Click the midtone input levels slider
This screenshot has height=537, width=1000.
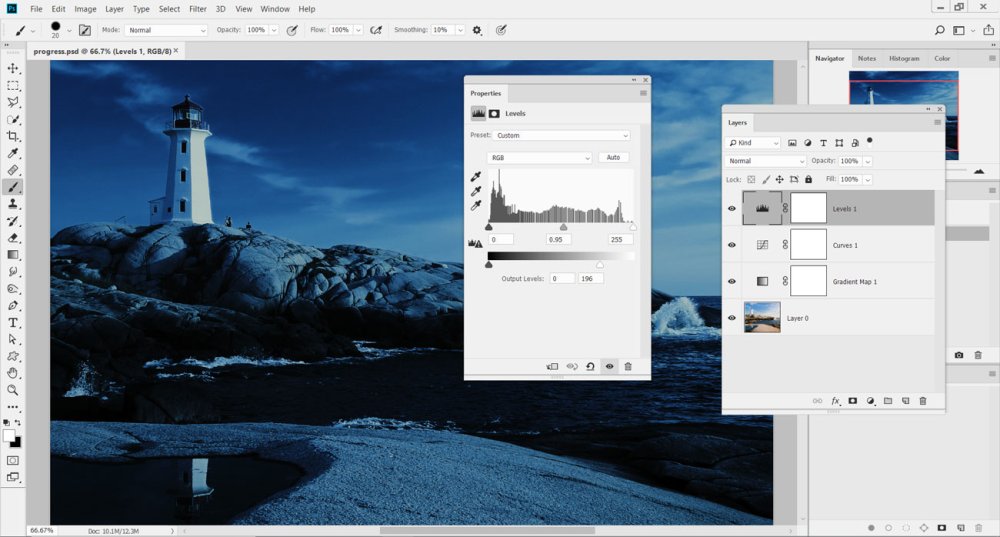(563, 227)
